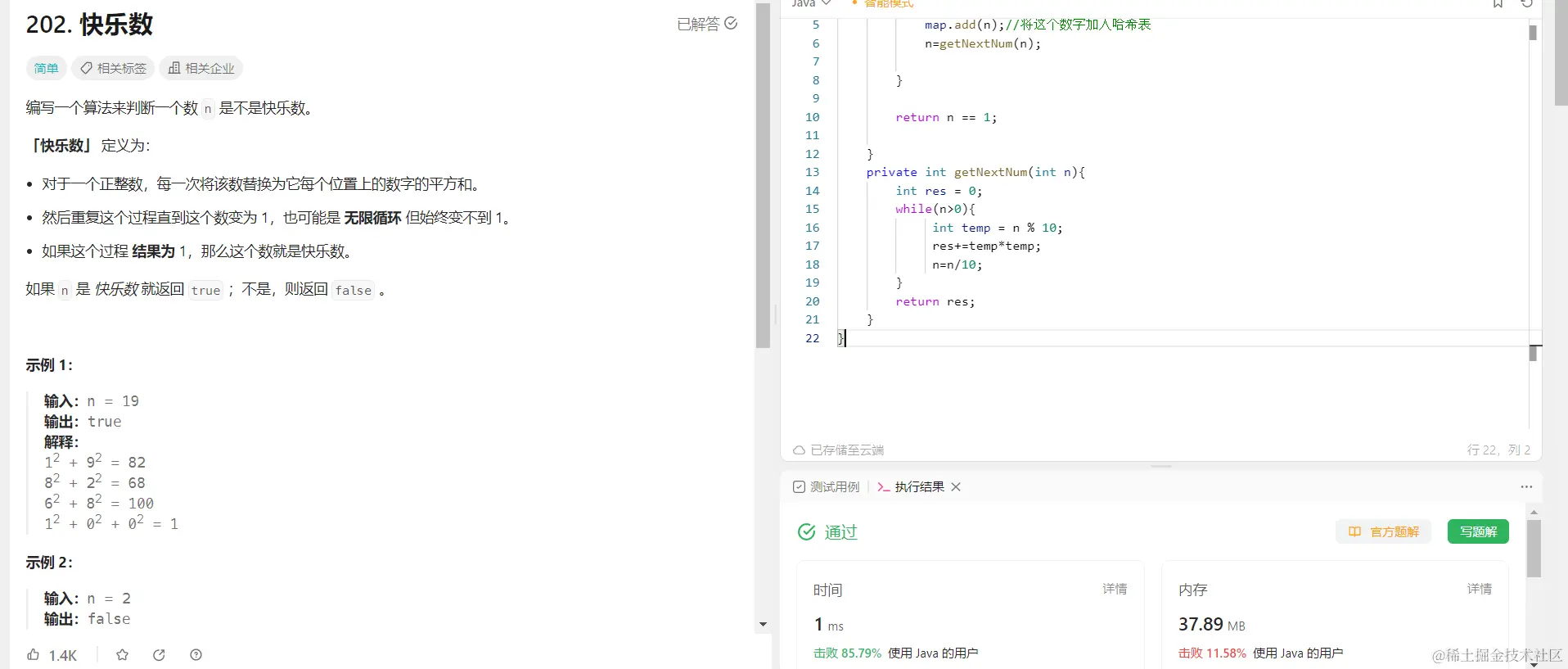Click the 简单 difficulty tag
The width and height of the screenshot is (1568, 669).
click(x=46, y=68)
